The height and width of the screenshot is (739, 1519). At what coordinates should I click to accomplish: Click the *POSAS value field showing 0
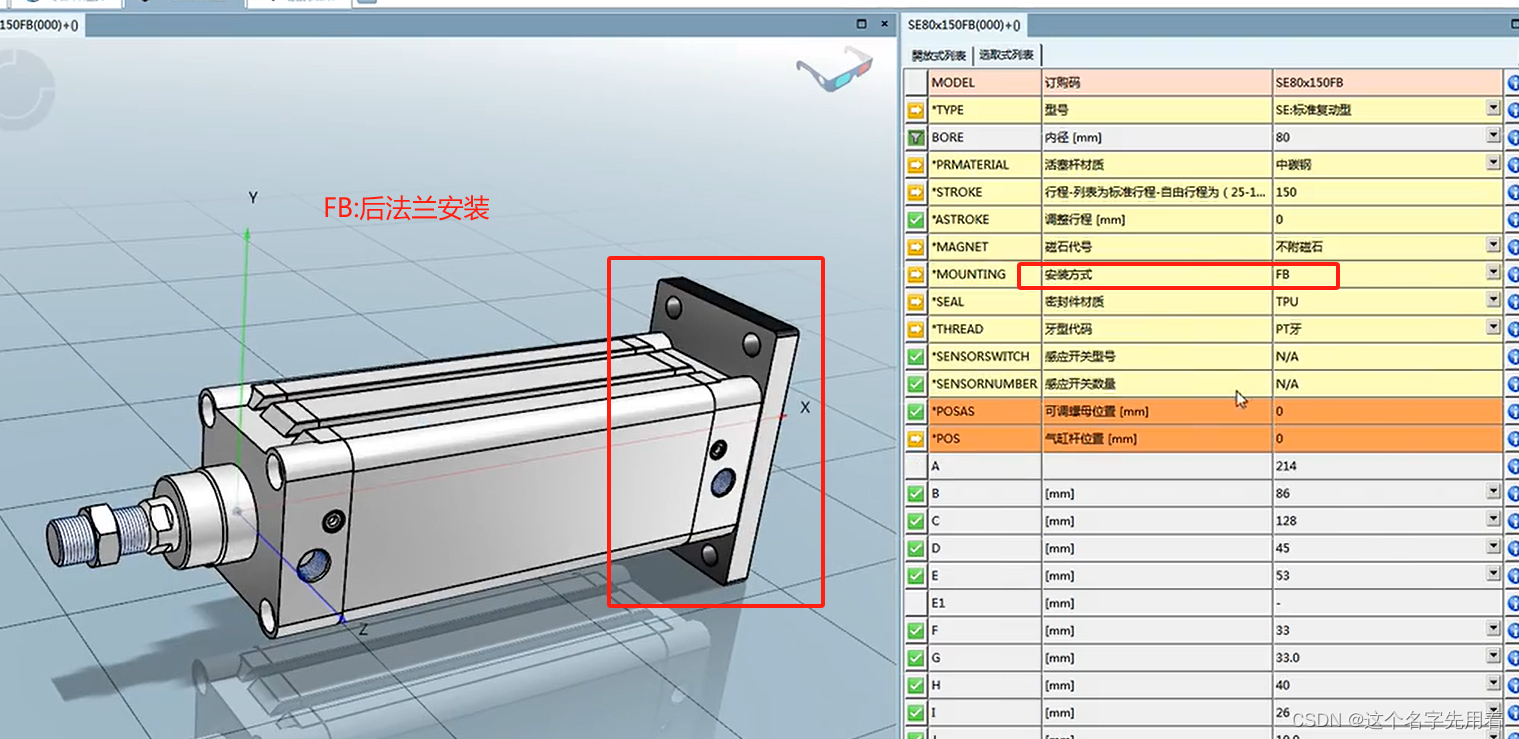(x=1388, y=411)
